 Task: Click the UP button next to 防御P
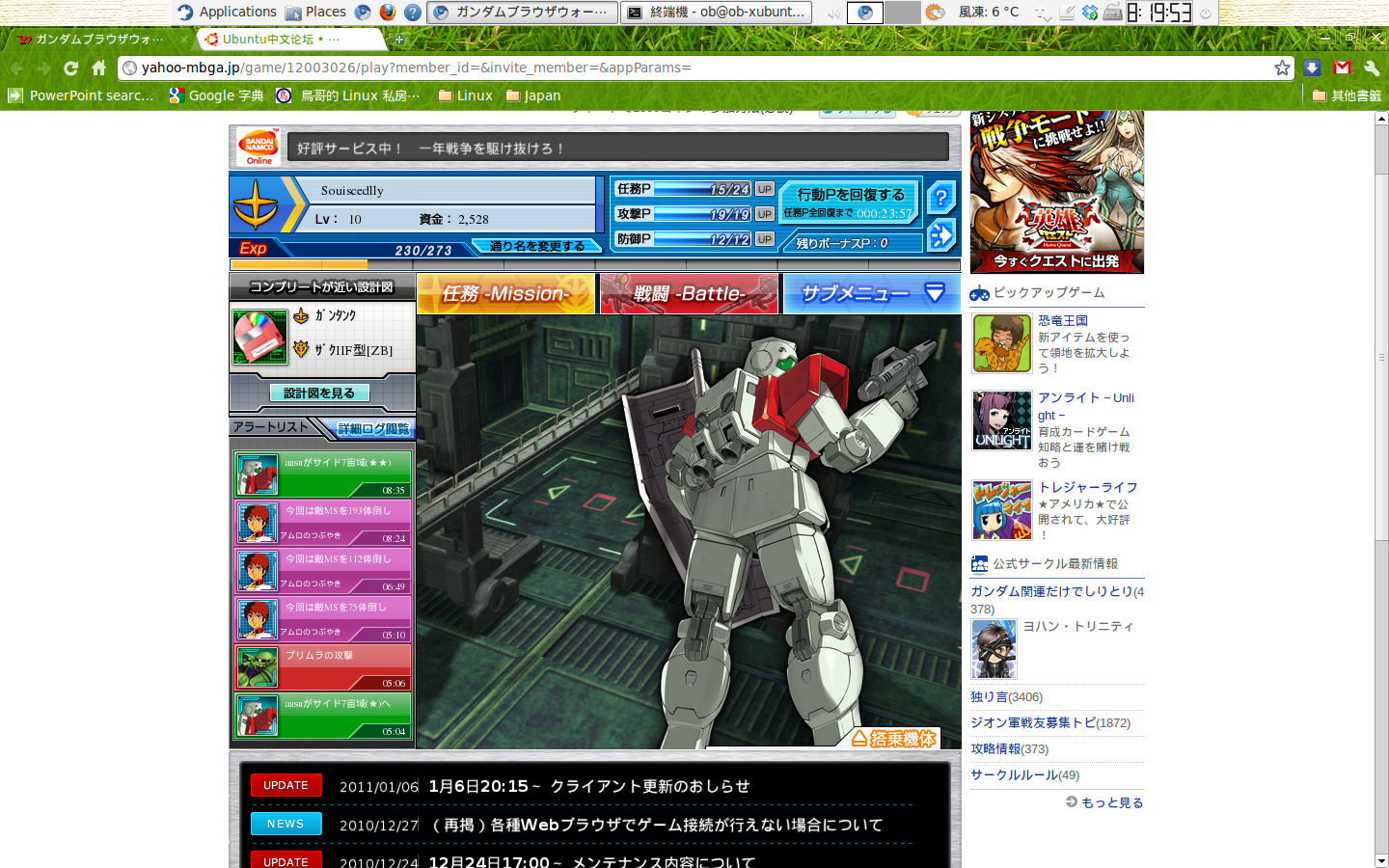(x=765, y=239)
